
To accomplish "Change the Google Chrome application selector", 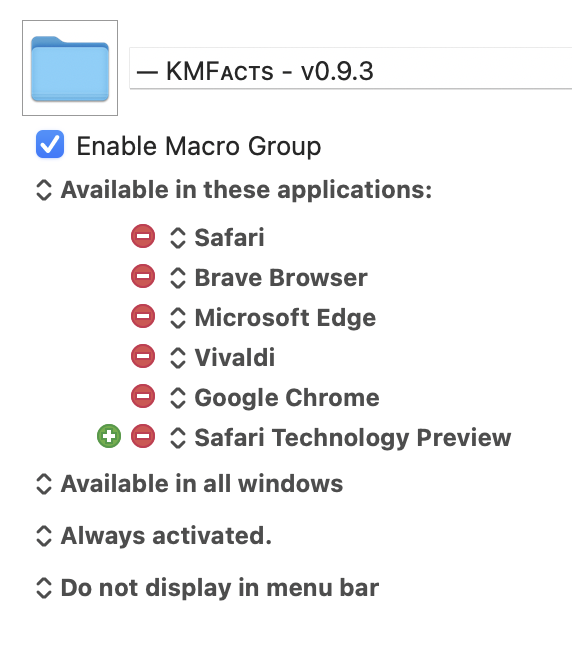I will 274,397.
